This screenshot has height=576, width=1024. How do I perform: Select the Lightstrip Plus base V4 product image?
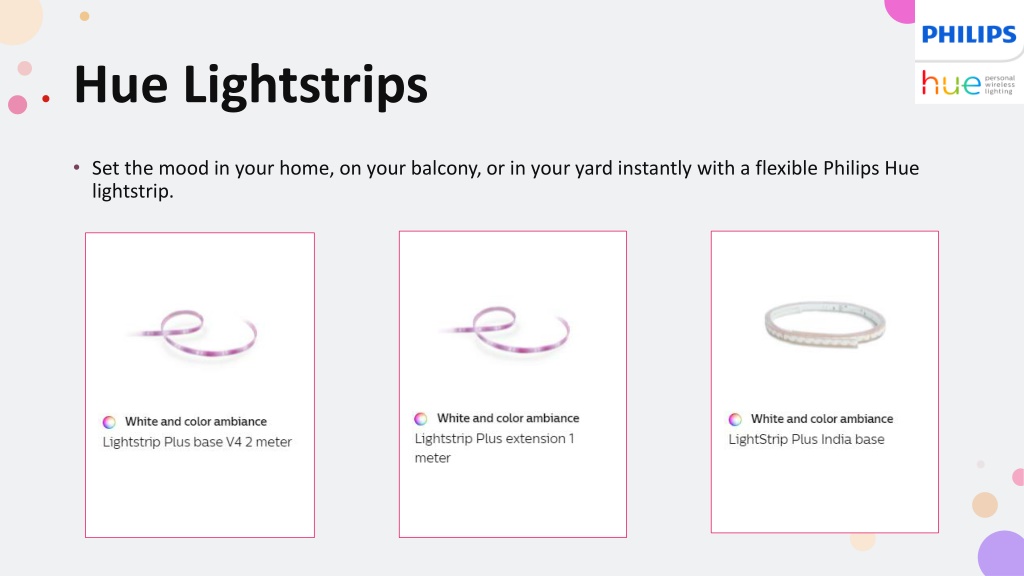pos(194,334)
